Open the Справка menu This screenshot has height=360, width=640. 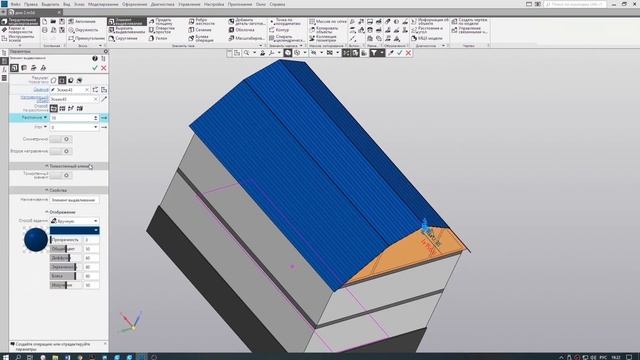click(277, 4)
